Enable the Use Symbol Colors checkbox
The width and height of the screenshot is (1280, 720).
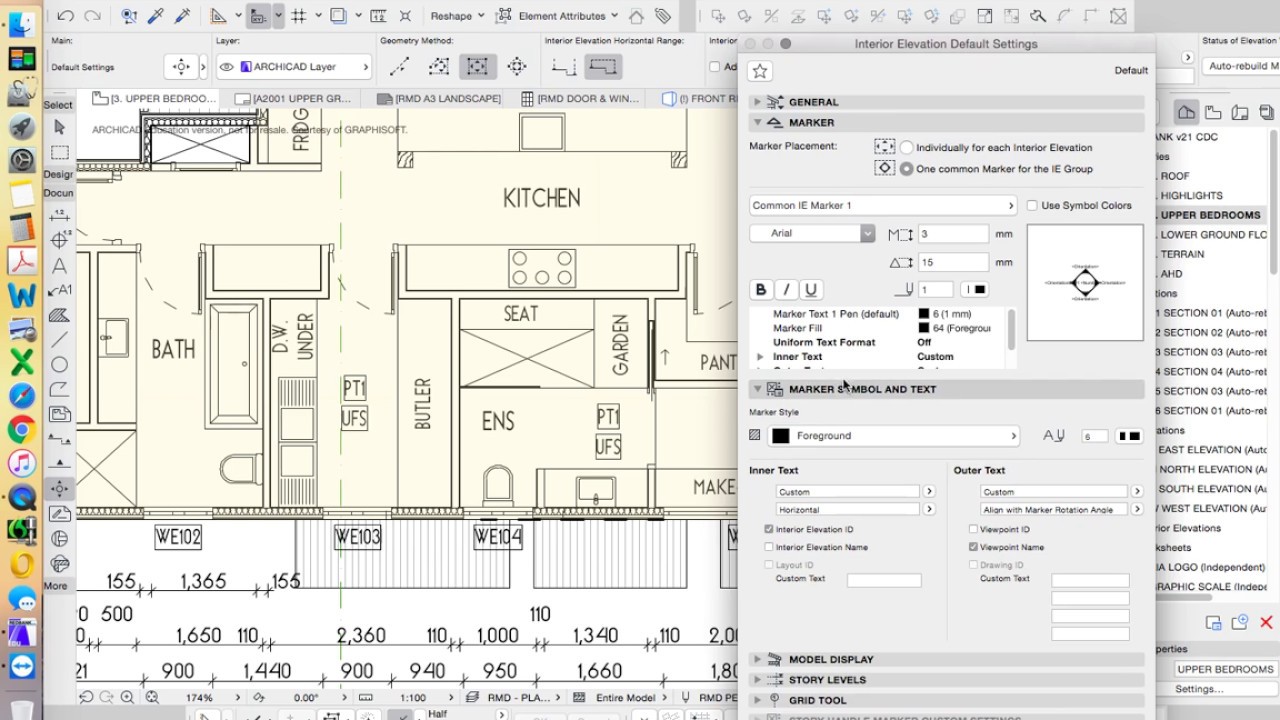[x=1032, y=206]
